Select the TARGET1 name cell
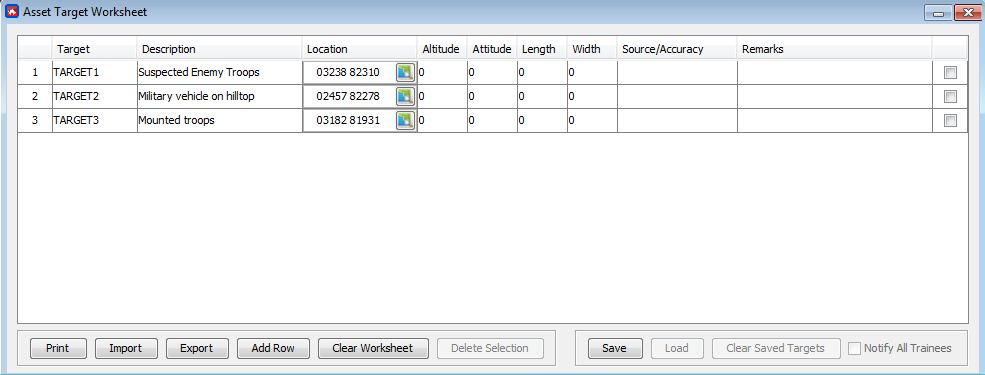The image size is (985, 375). (94, 73)
